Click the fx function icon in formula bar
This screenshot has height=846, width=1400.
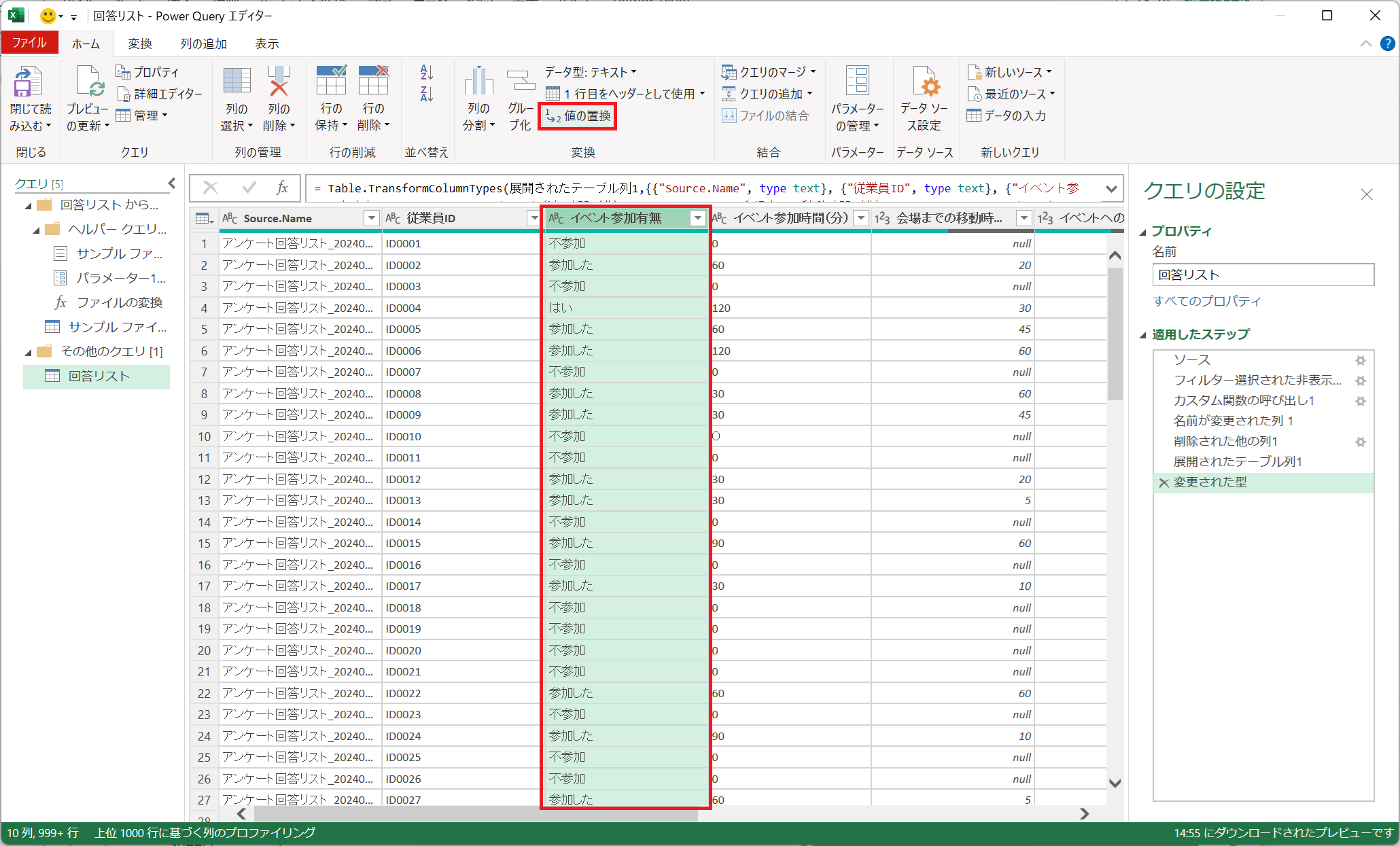tap(282, 188)
